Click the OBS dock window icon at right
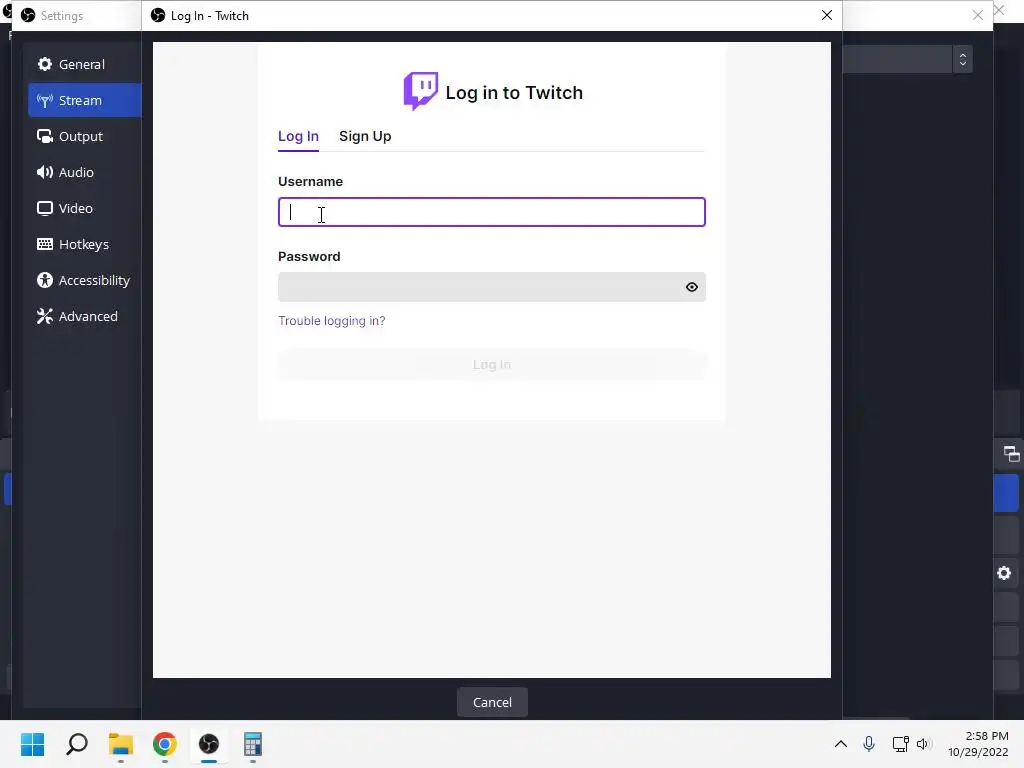The height and width of the screenshot is (768, 1024). coord(1011,454)
